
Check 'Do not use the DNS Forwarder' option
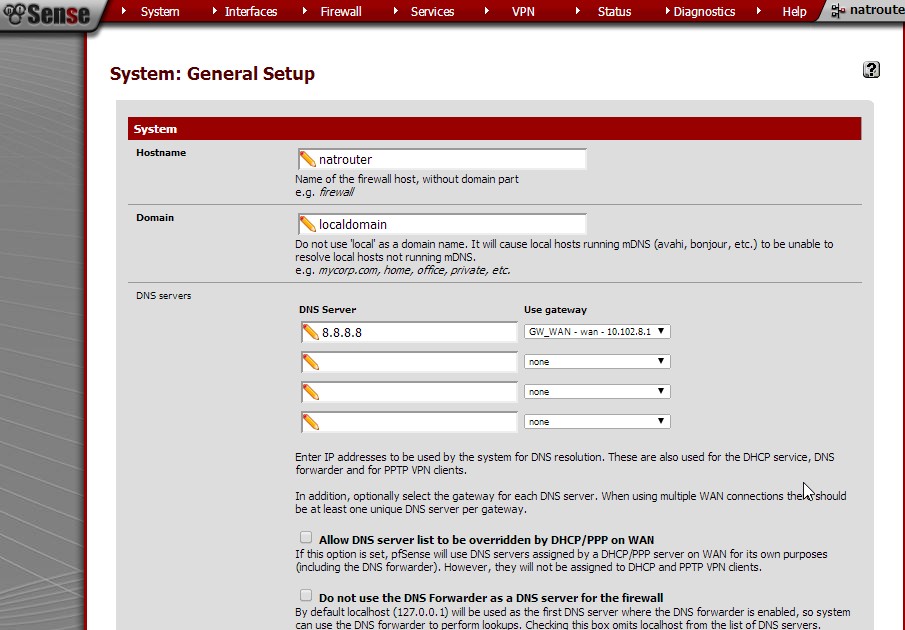pyautogui.click(x=306, y=596)
